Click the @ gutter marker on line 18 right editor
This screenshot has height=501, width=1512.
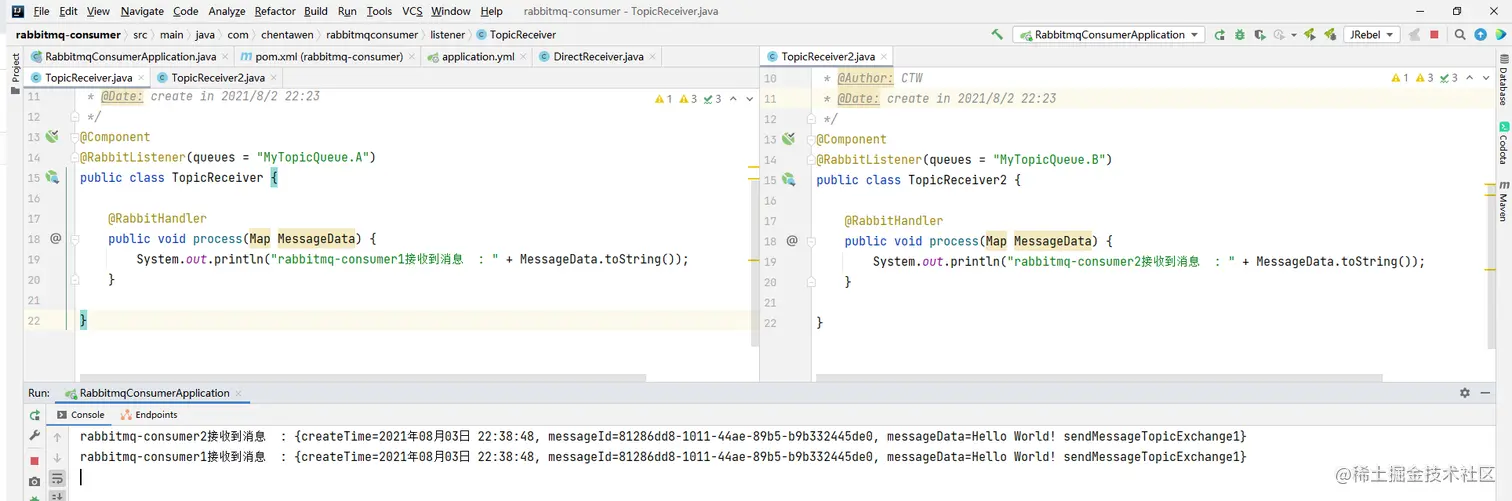(x=792, y=241)
